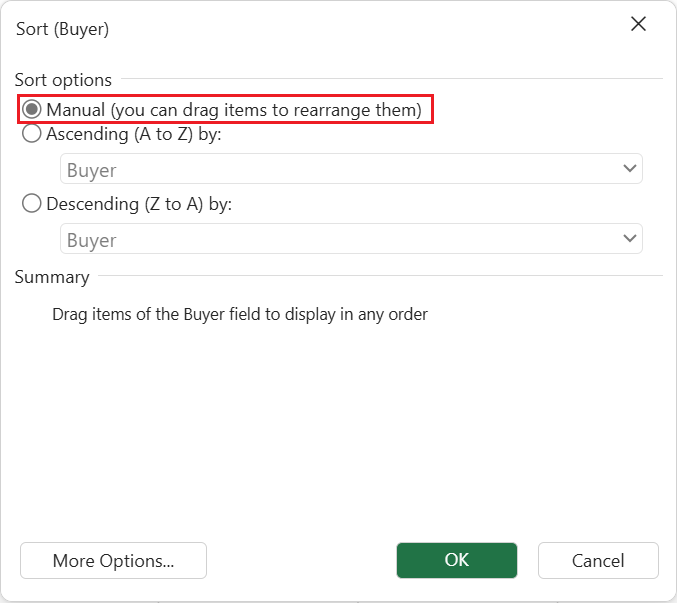
Task: Select the Manual sort radio button
Action: pos(32,109)
